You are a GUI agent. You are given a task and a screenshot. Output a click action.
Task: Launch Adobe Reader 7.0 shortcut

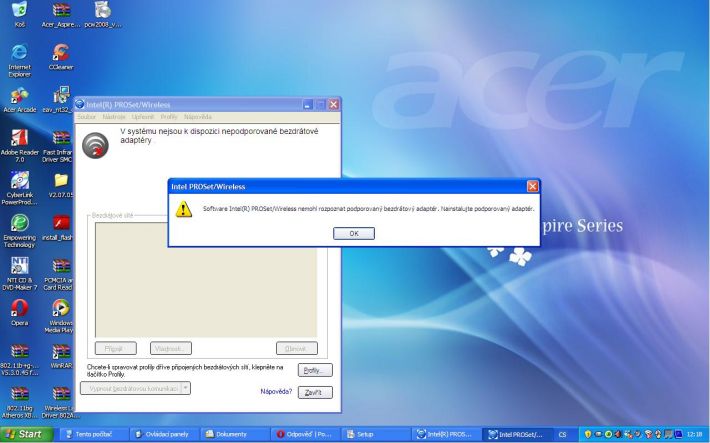click(x=19, y=146)
